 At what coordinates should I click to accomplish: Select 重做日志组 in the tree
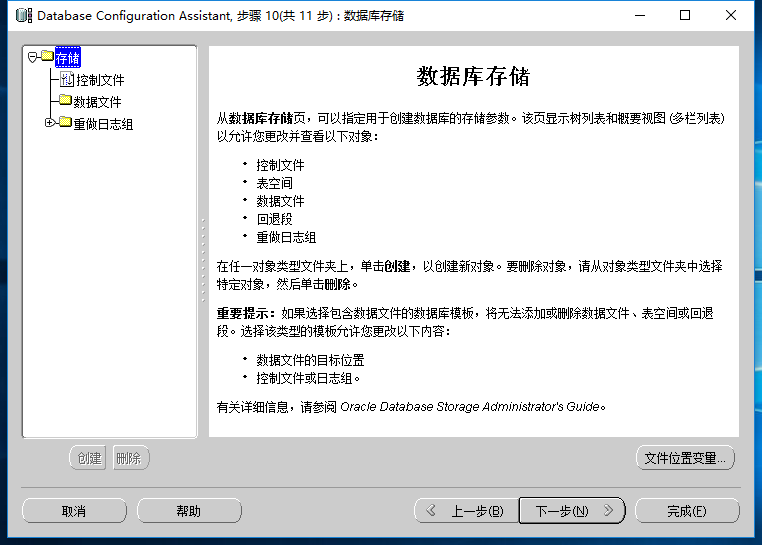pyautogui.click(x=103, y=124)
